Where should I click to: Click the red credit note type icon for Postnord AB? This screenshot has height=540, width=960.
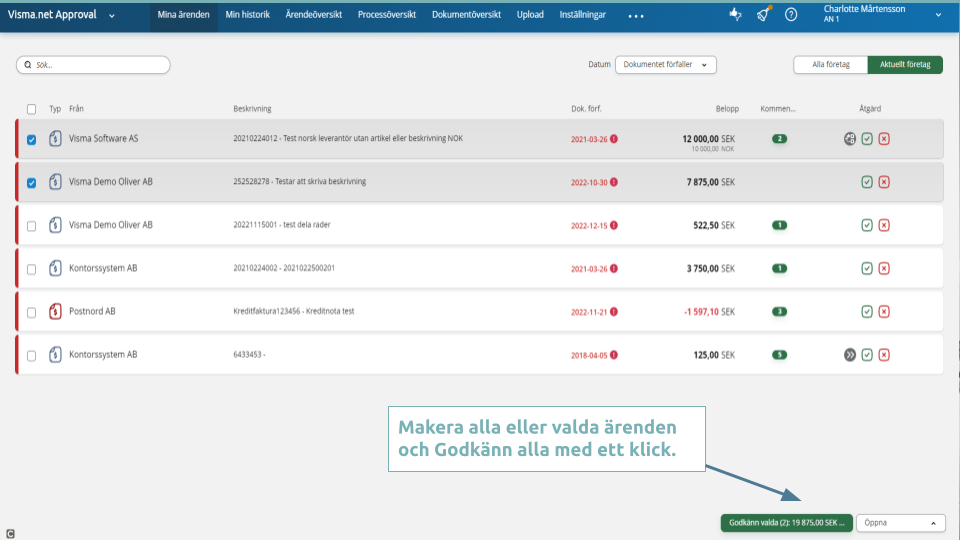[55, 311]
